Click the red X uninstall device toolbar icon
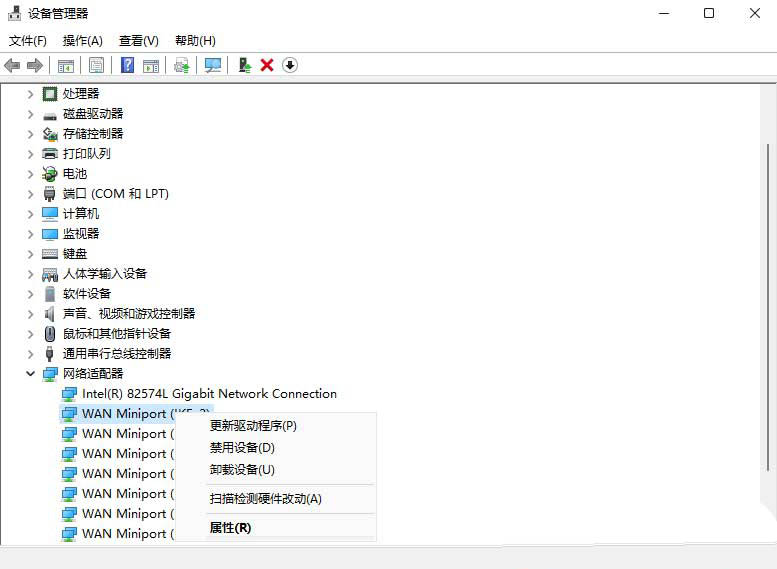777x569 pixels. pos(267,65)
